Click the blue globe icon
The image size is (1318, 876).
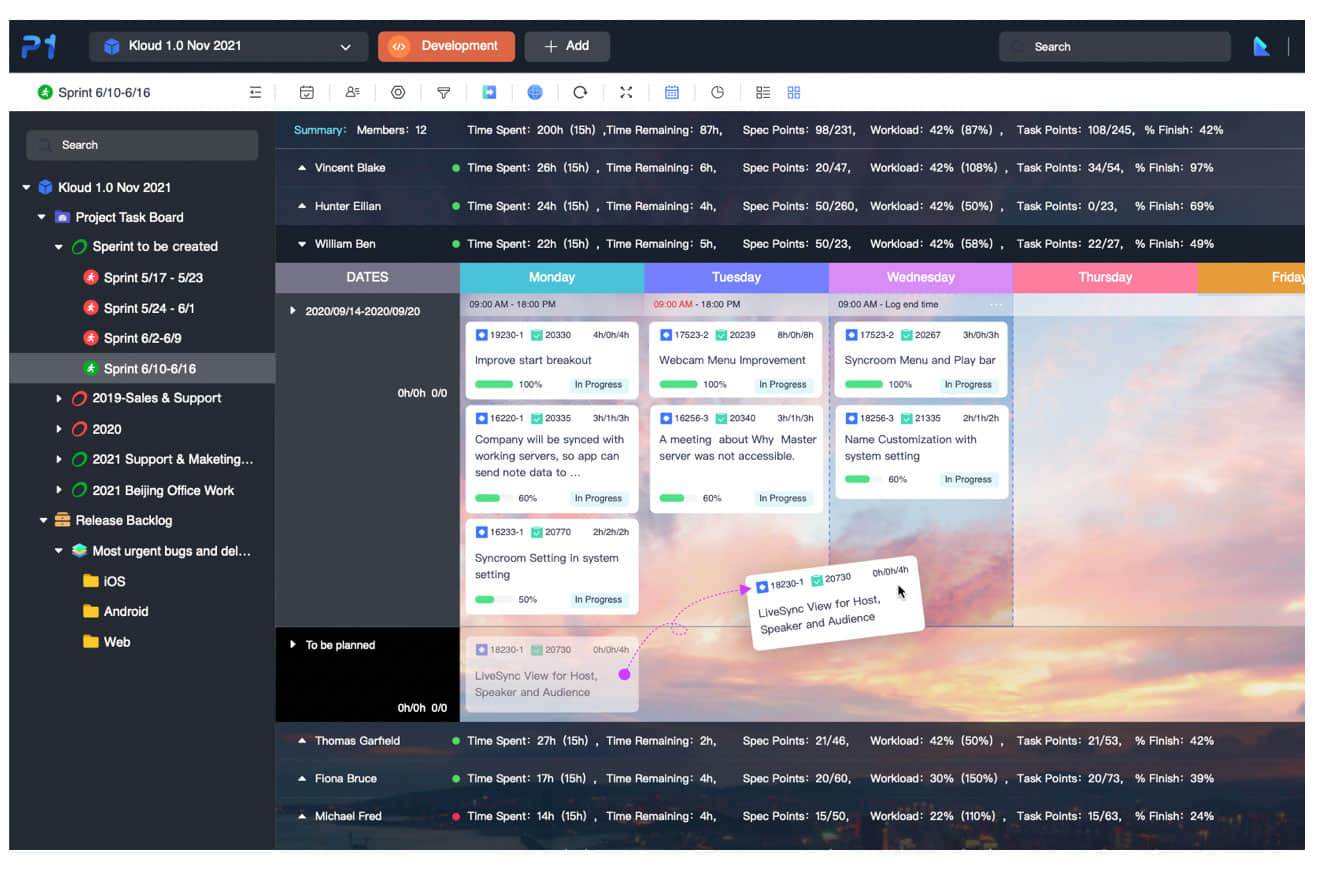click(x=535, y=92)
